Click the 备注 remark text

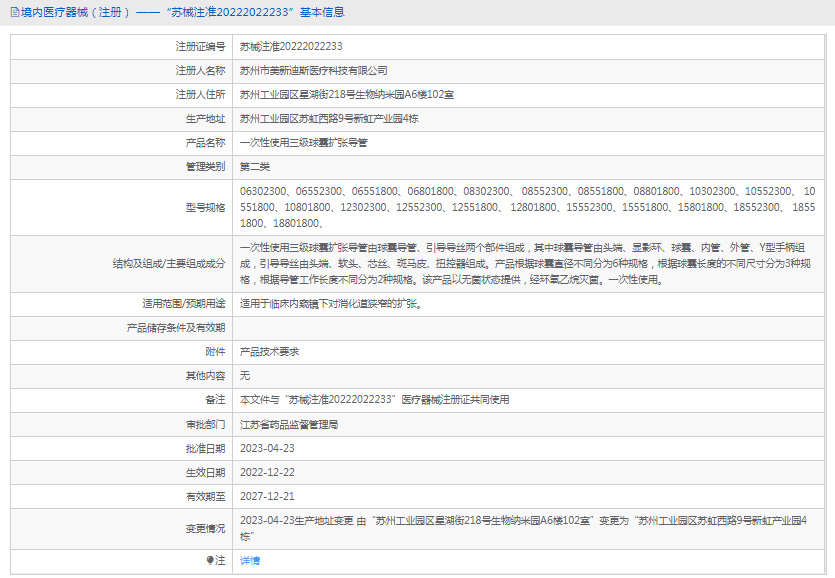375,400
